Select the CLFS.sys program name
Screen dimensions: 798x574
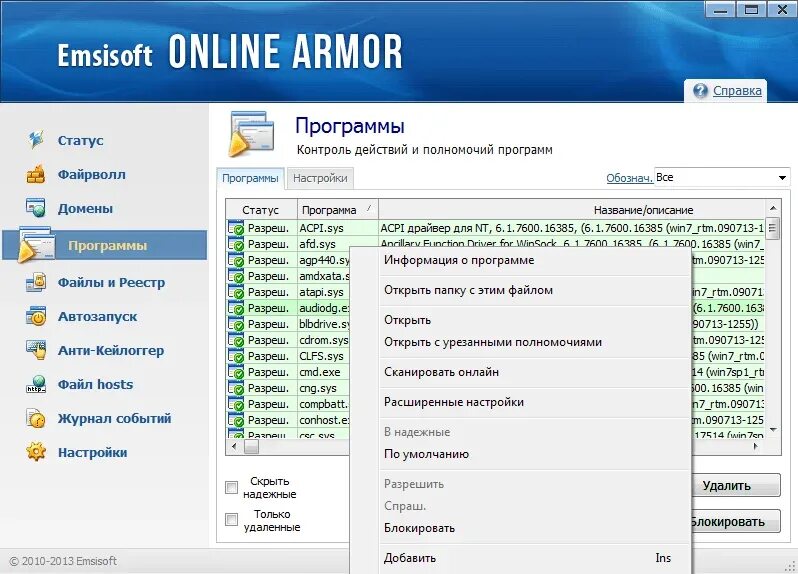[x=321, y=356]
